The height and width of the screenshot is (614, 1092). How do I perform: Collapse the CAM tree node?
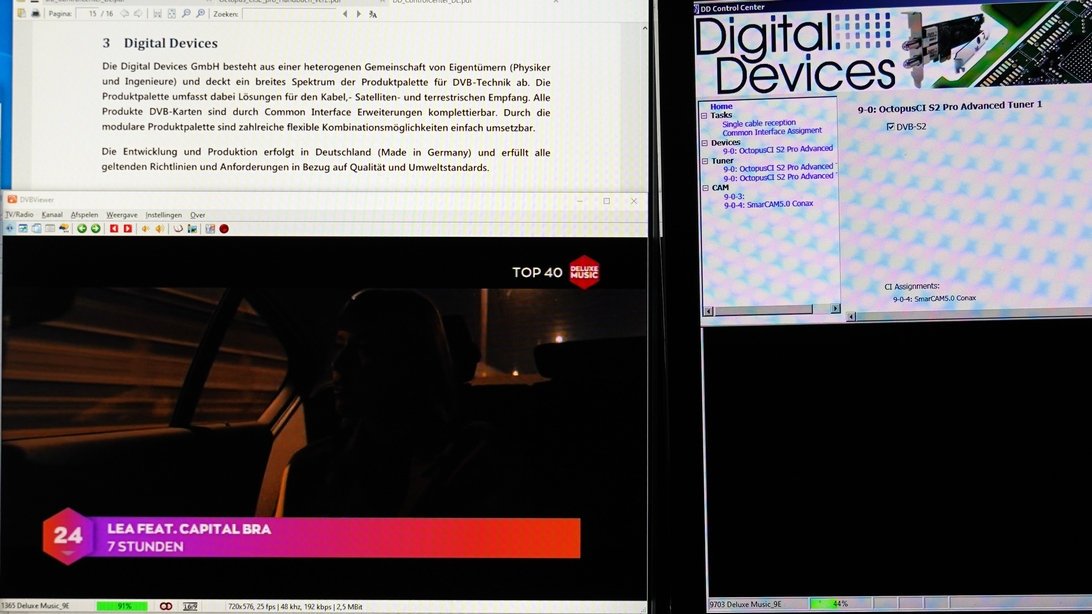click(704, 188)
